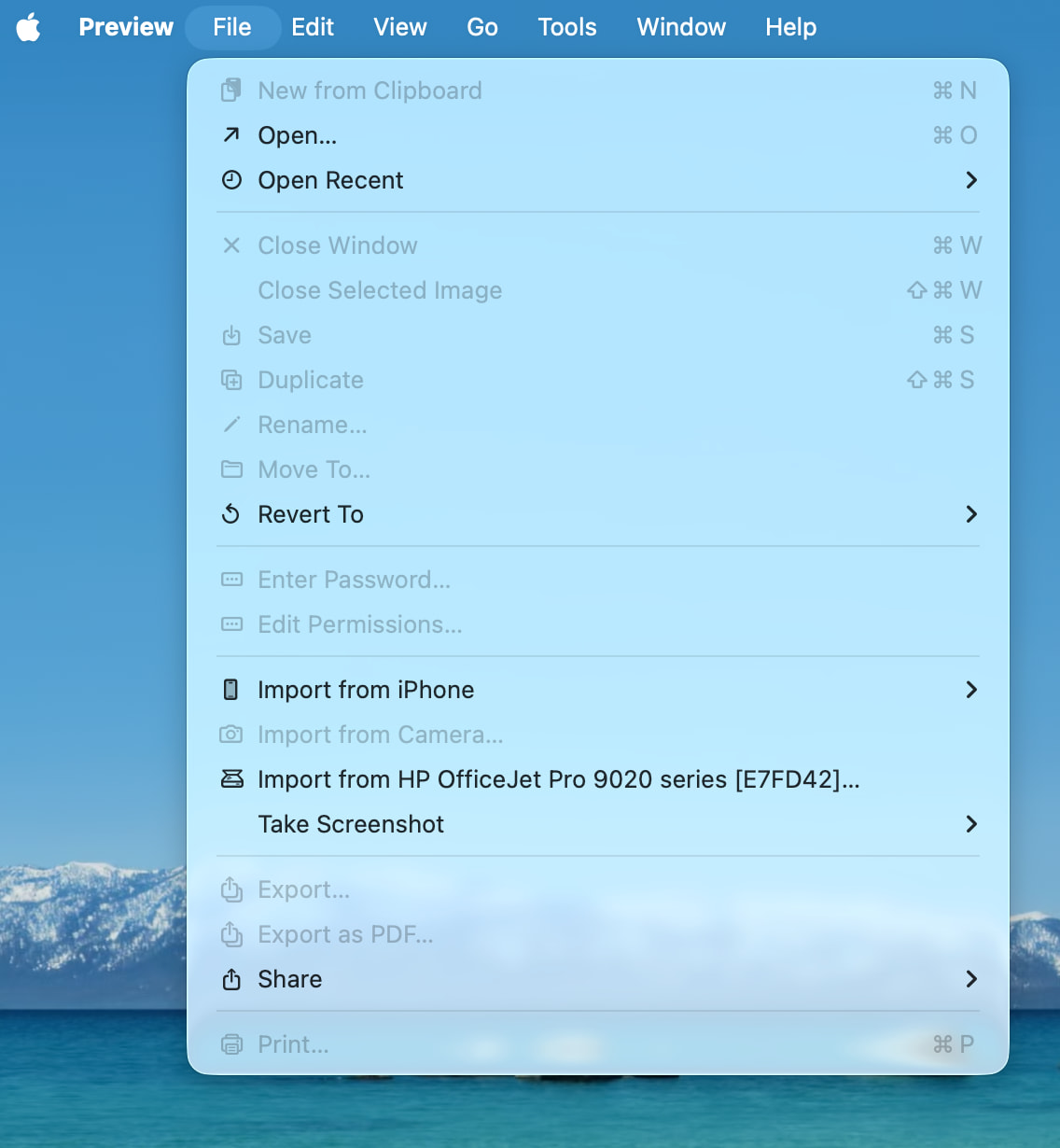Click the scanner icon for HP OfficeJet import
This screenshot has height=1148, width=1060.
(231, 779)
